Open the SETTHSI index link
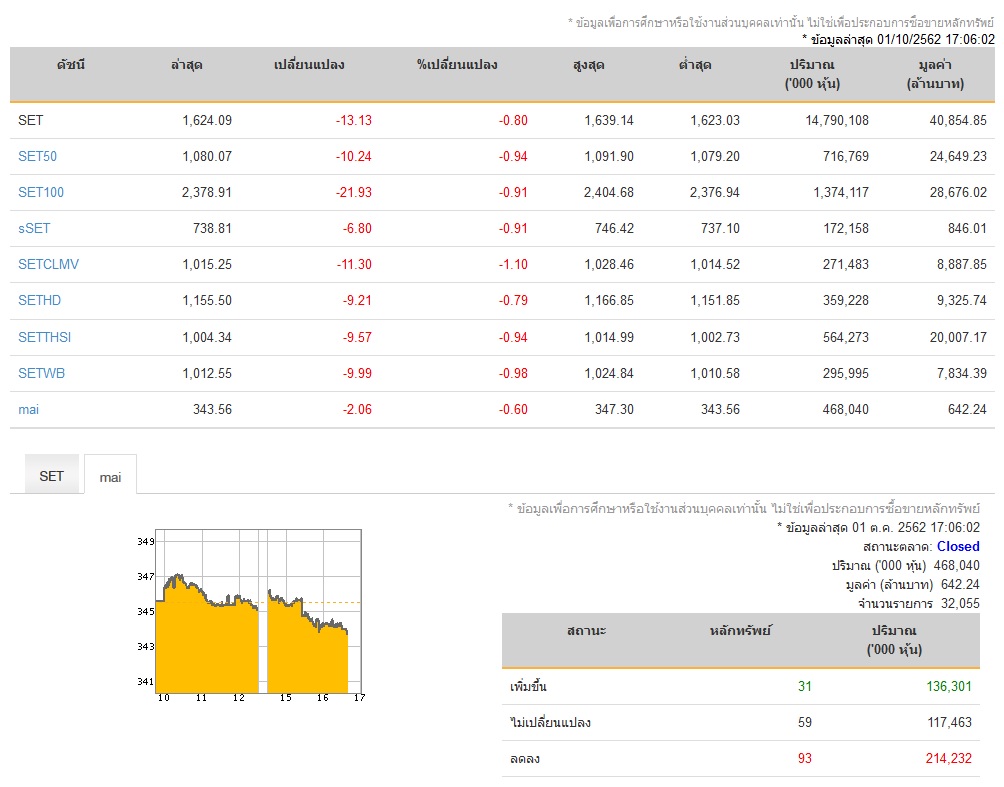 44,337
